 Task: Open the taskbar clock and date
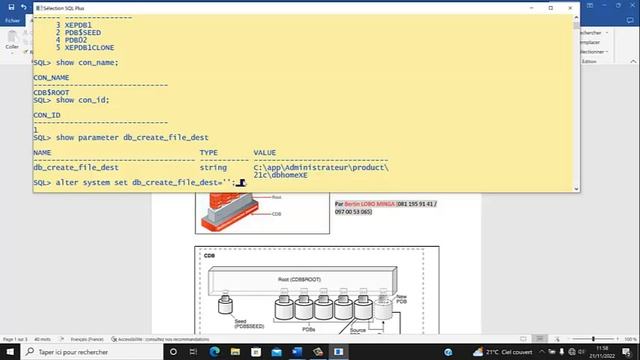(602, 352)
